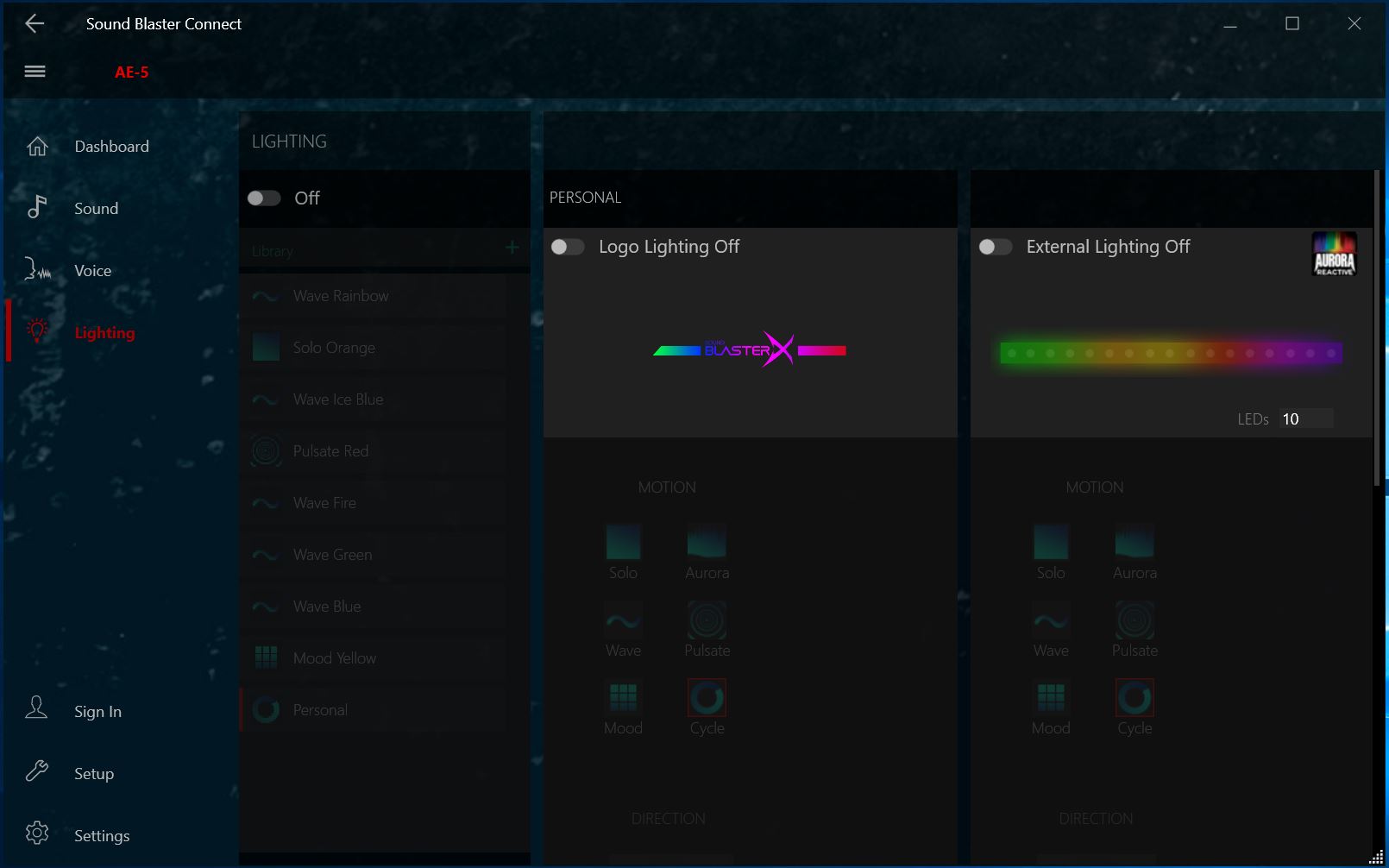1389x868 pixels.
Task: Open the hamburger navigation menu
Action: 35,72
